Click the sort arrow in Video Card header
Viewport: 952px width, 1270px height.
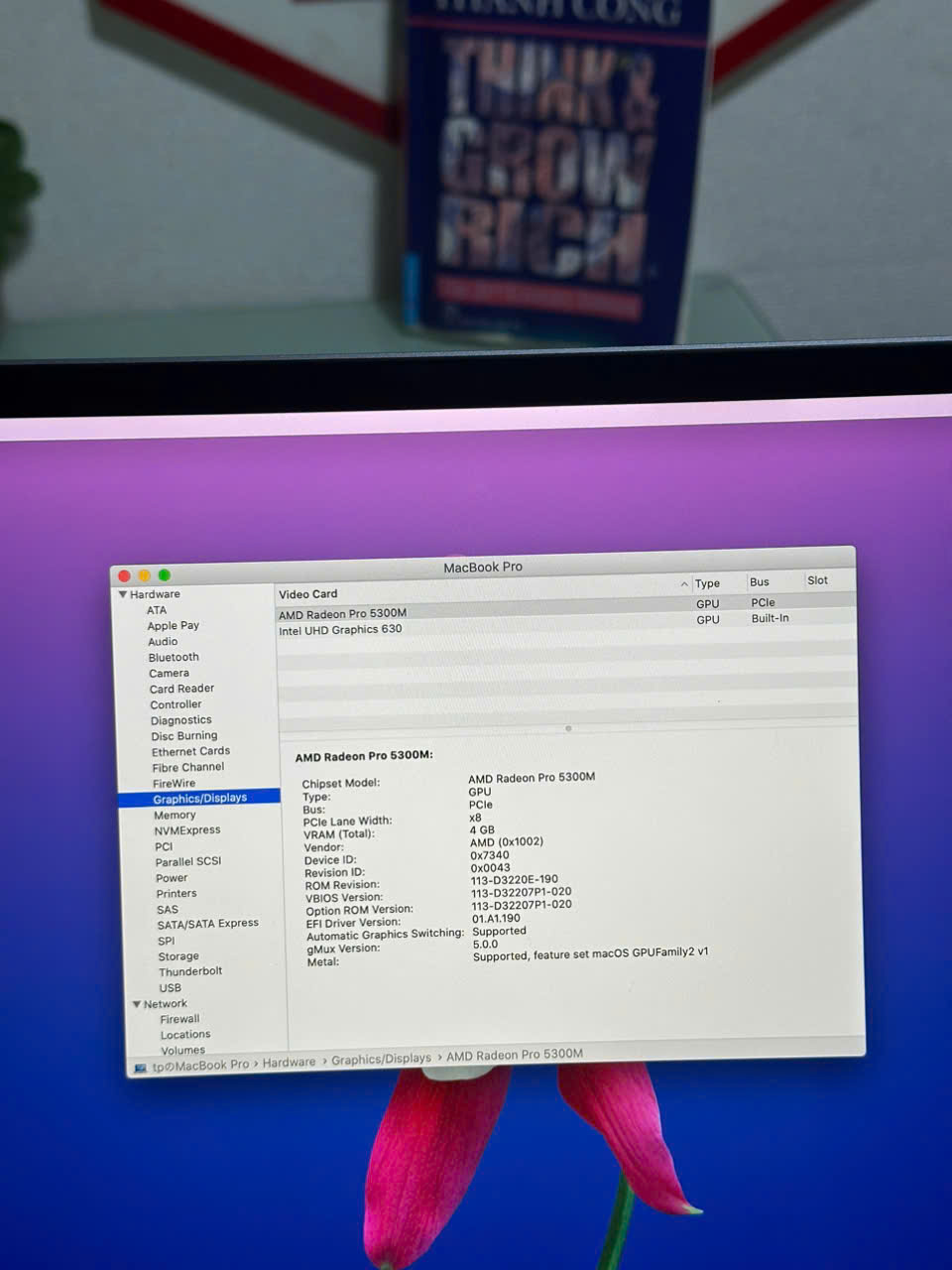(683, 584)
